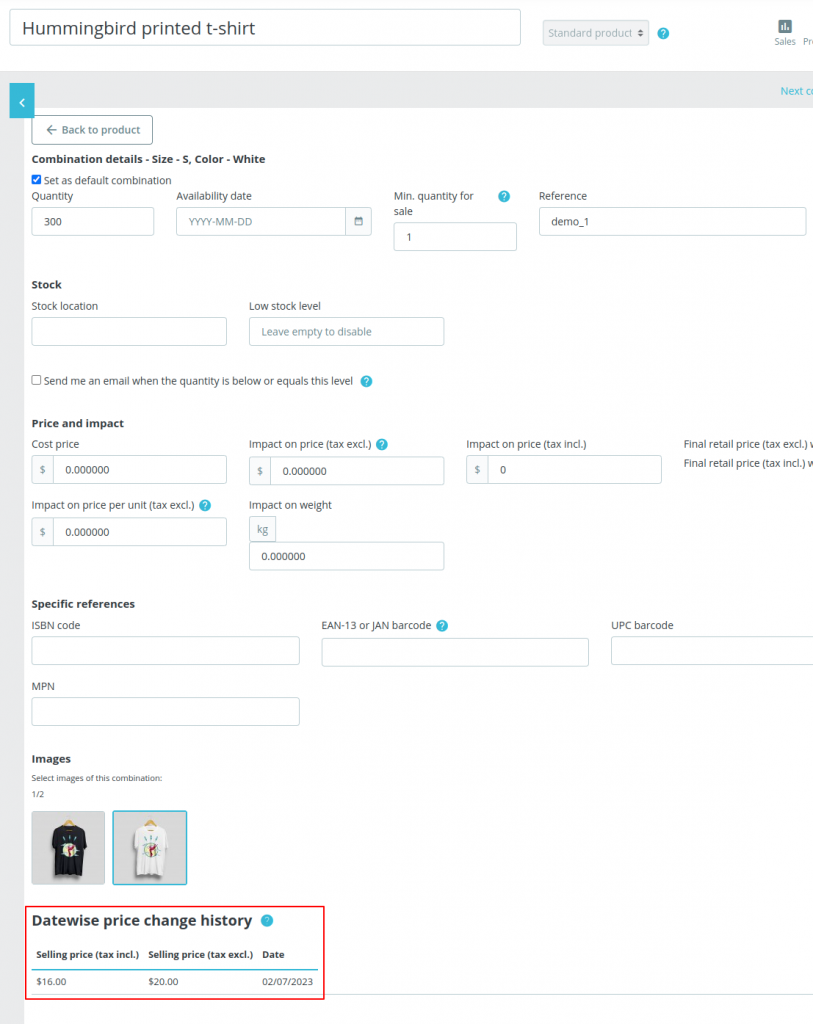This screenshot has height=1024, width=813.
Task: Focus the EAN-13 or JAN barcode field
Action: 455,652
